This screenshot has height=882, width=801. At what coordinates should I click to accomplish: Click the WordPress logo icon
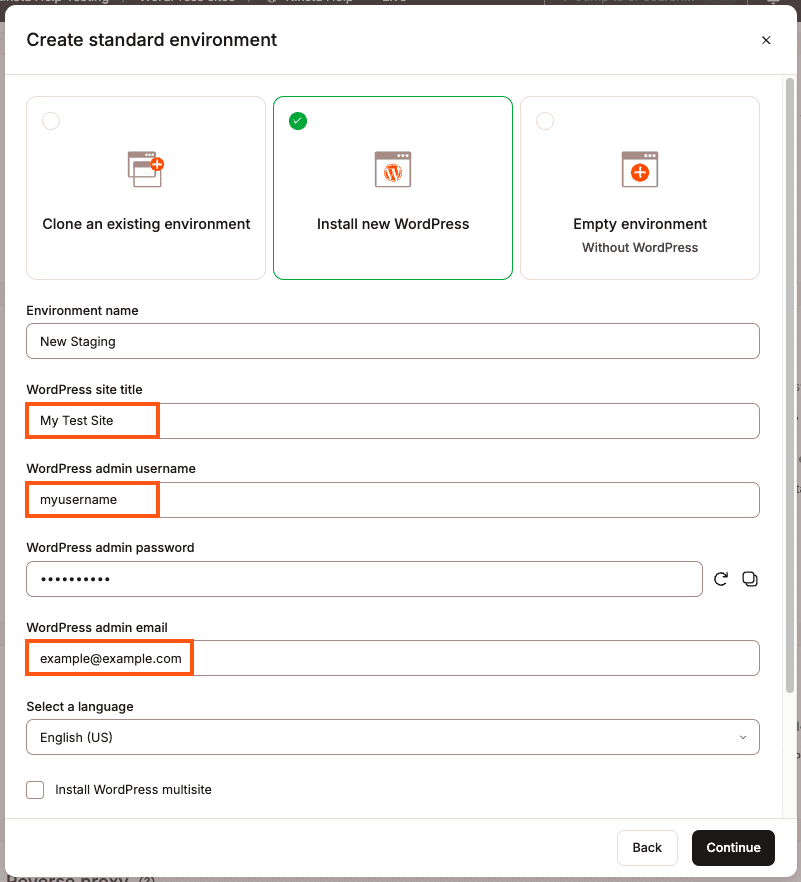(392, 169)
